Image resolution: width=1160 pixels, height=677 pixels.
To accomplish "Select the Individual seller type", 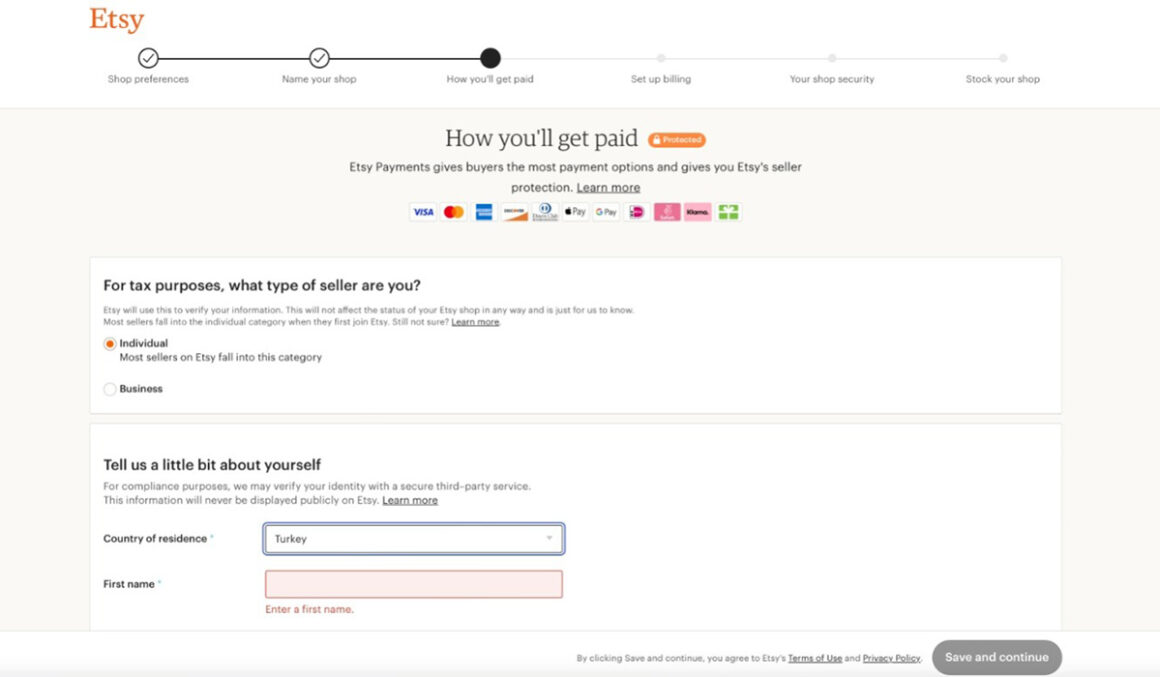I will [x=109, y=343].
